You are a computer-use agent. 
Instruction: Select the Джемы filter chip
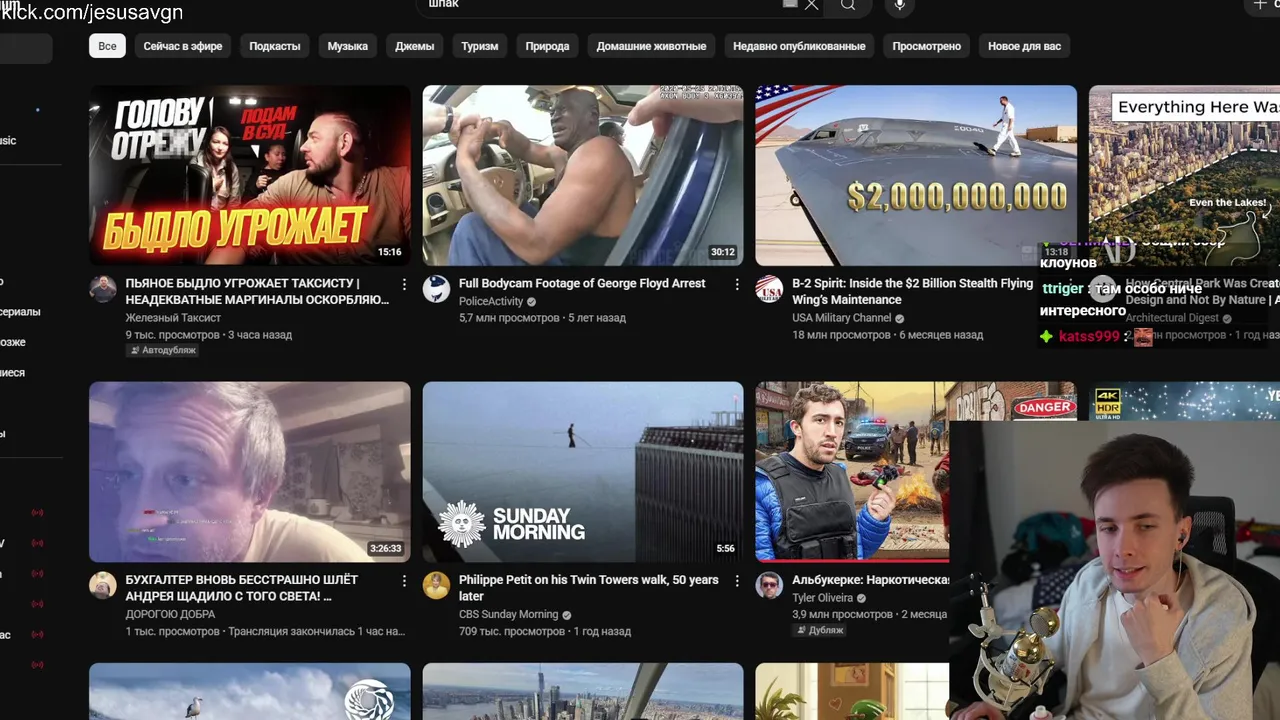coord(415,46)
